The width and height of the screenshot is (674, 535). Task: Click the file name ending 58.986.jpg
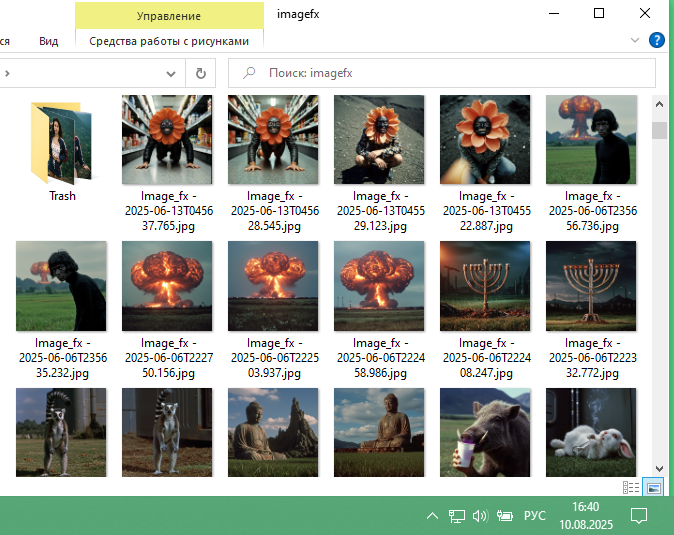pos(380,358)
